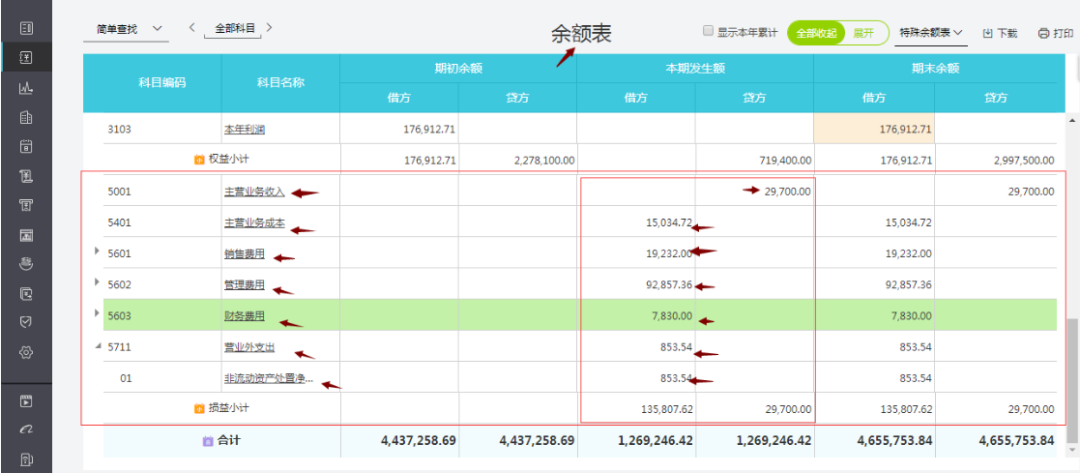Open the note-with-tag sidebar icon
This screenshot has height=473, width=1080.
point(26,293)
